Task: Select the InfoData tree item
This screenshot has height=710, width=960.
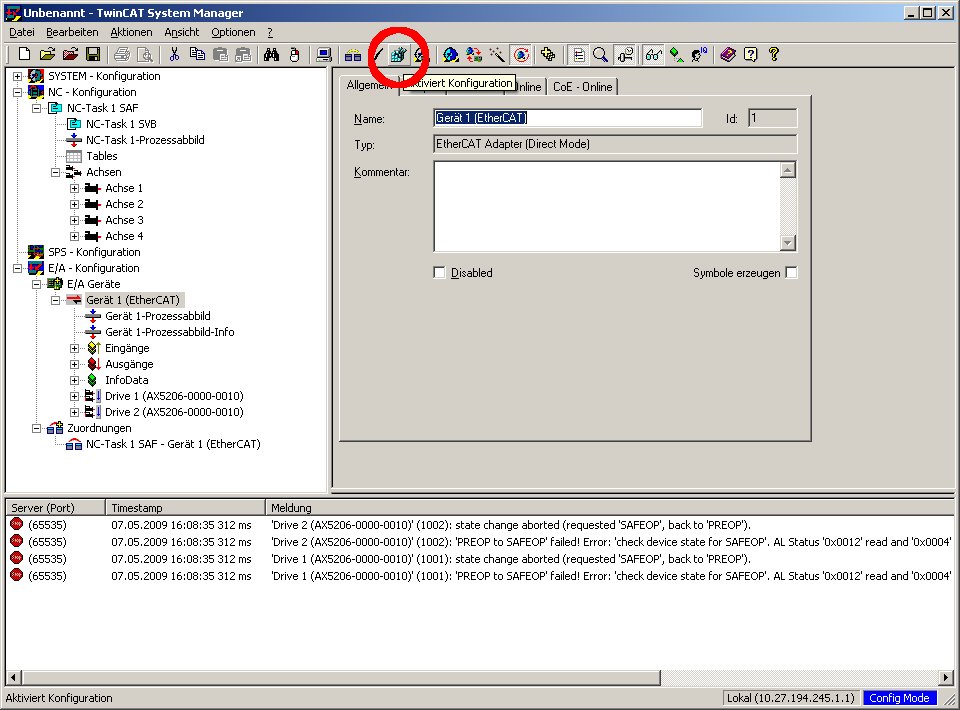Action: pos(127,380)
